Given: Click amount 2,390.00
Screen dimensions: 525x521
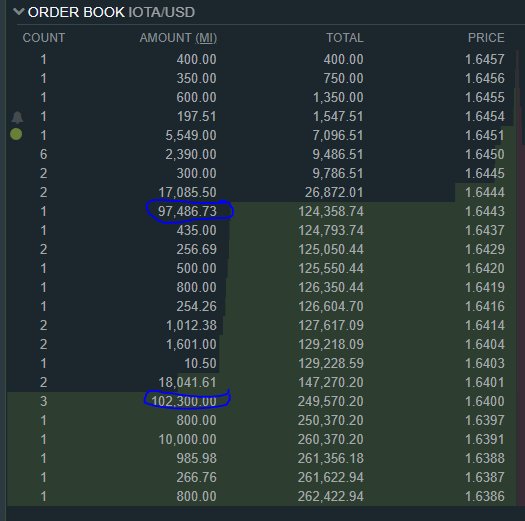Looking at the screenshot, I should tap(191, 154).
